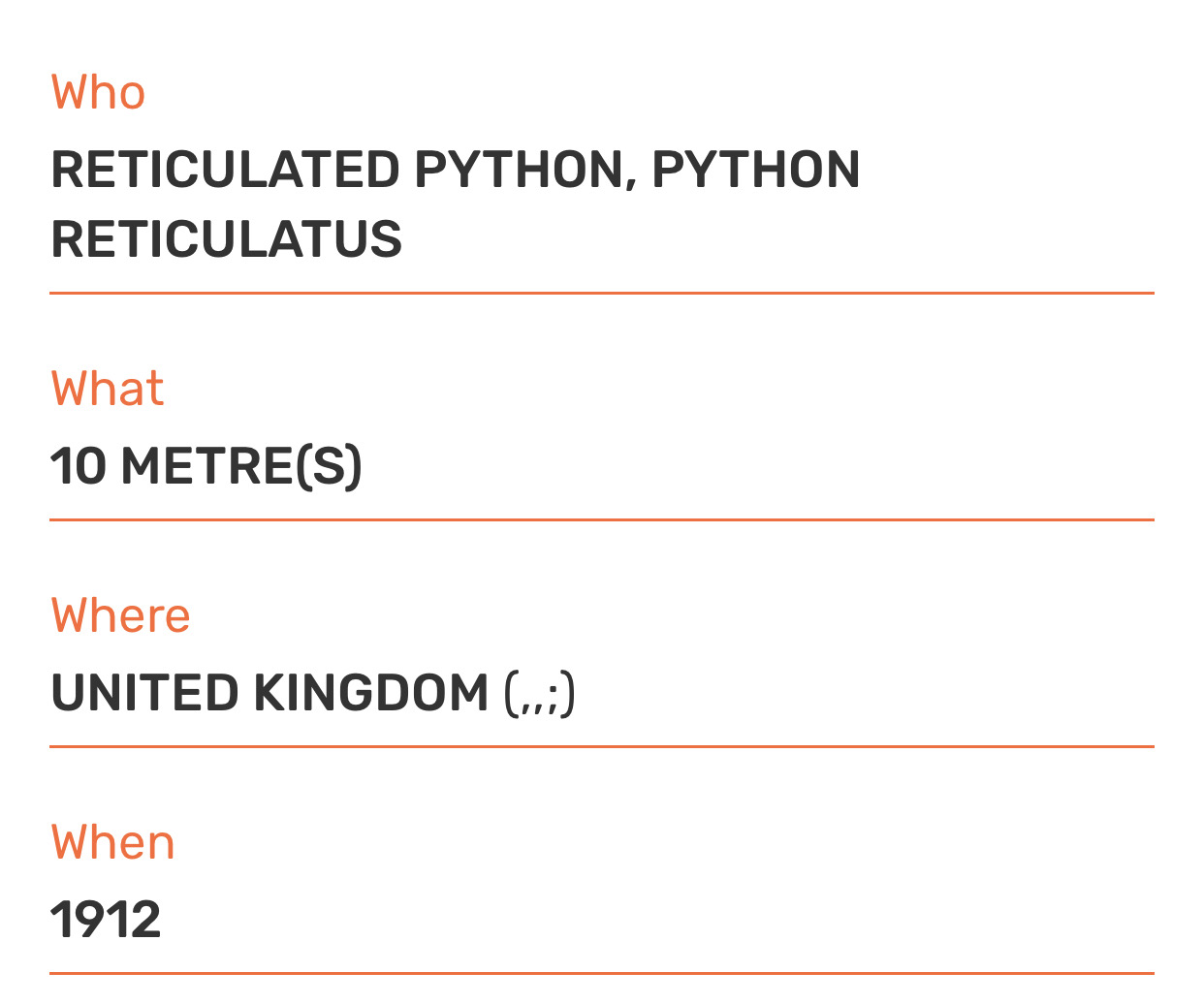Click the '(,,;)' text after KINGDOM
This screenshot has height=1004, width=1204.
[540, 694]
